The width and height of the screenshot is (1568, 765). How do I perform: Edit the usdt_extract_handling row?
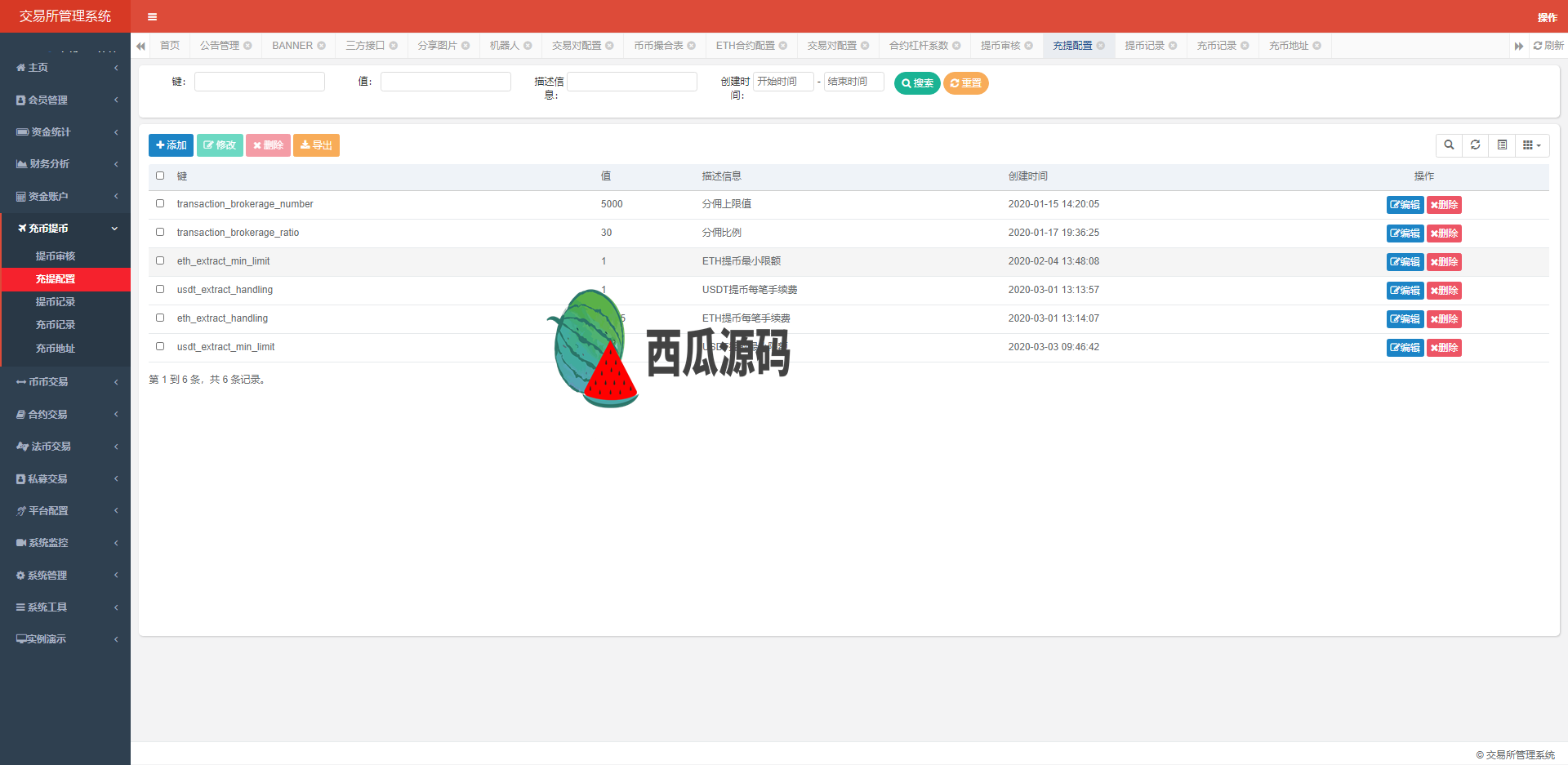tap(1405, 291)
